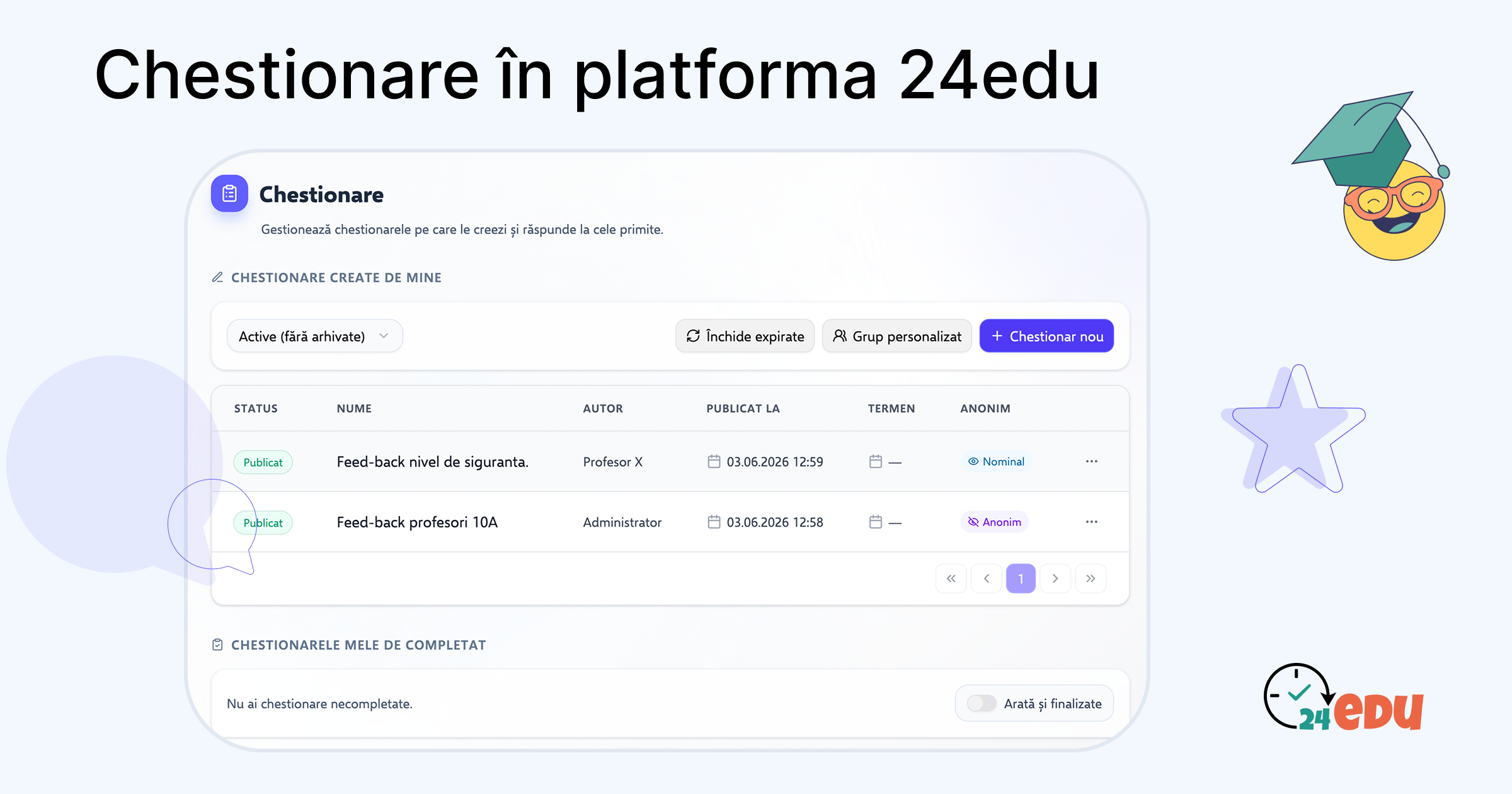
Task: Go to next page with right chevron
Action: click(1055, 578)
